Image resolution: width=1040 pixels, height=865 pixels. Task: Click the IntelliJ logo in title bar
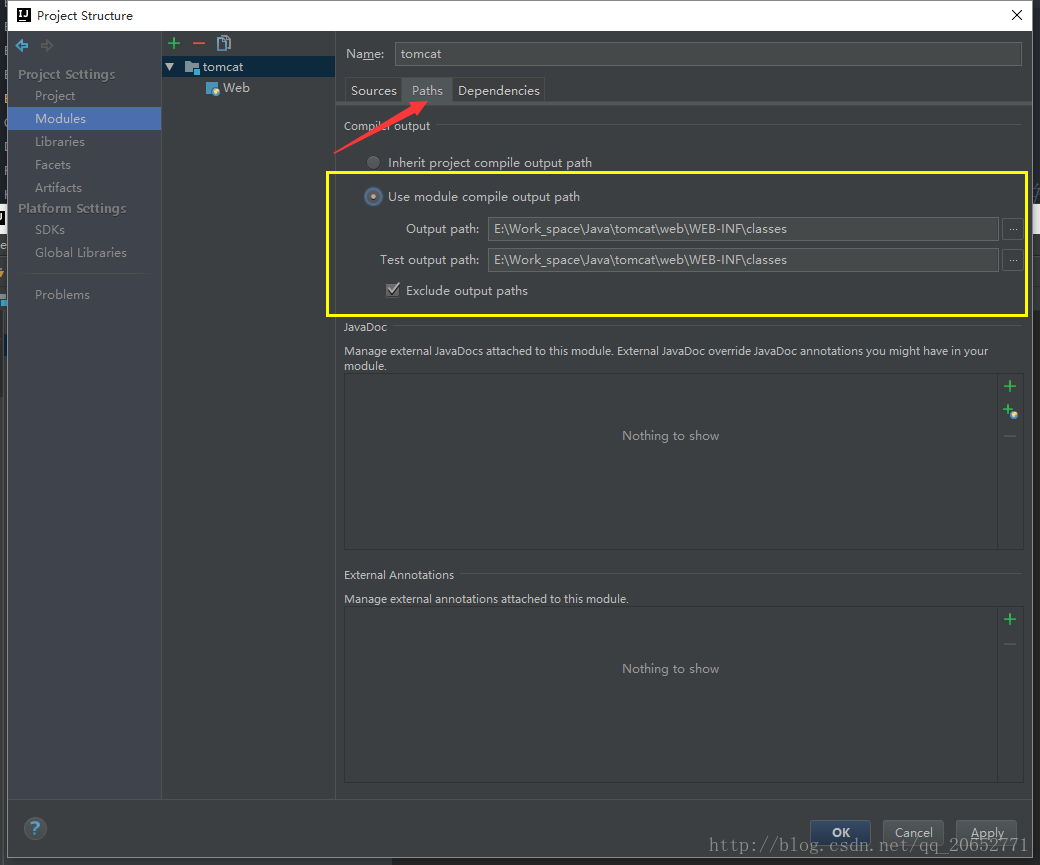tap(24, 15)
